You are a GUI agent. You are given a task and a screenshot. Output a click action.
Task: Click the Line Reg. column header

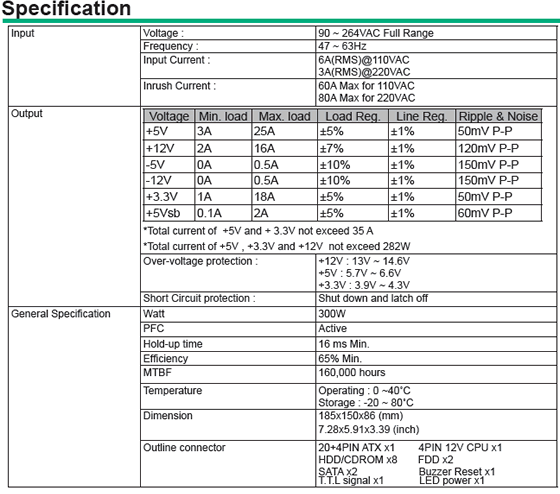click(x=421, y=116)
